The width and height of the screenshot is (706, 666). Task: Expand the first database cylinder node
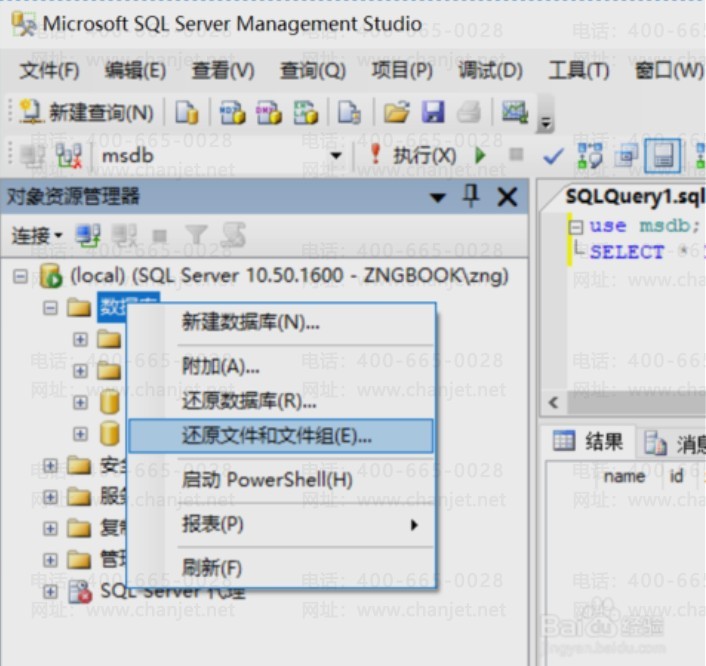pos(80,402)
